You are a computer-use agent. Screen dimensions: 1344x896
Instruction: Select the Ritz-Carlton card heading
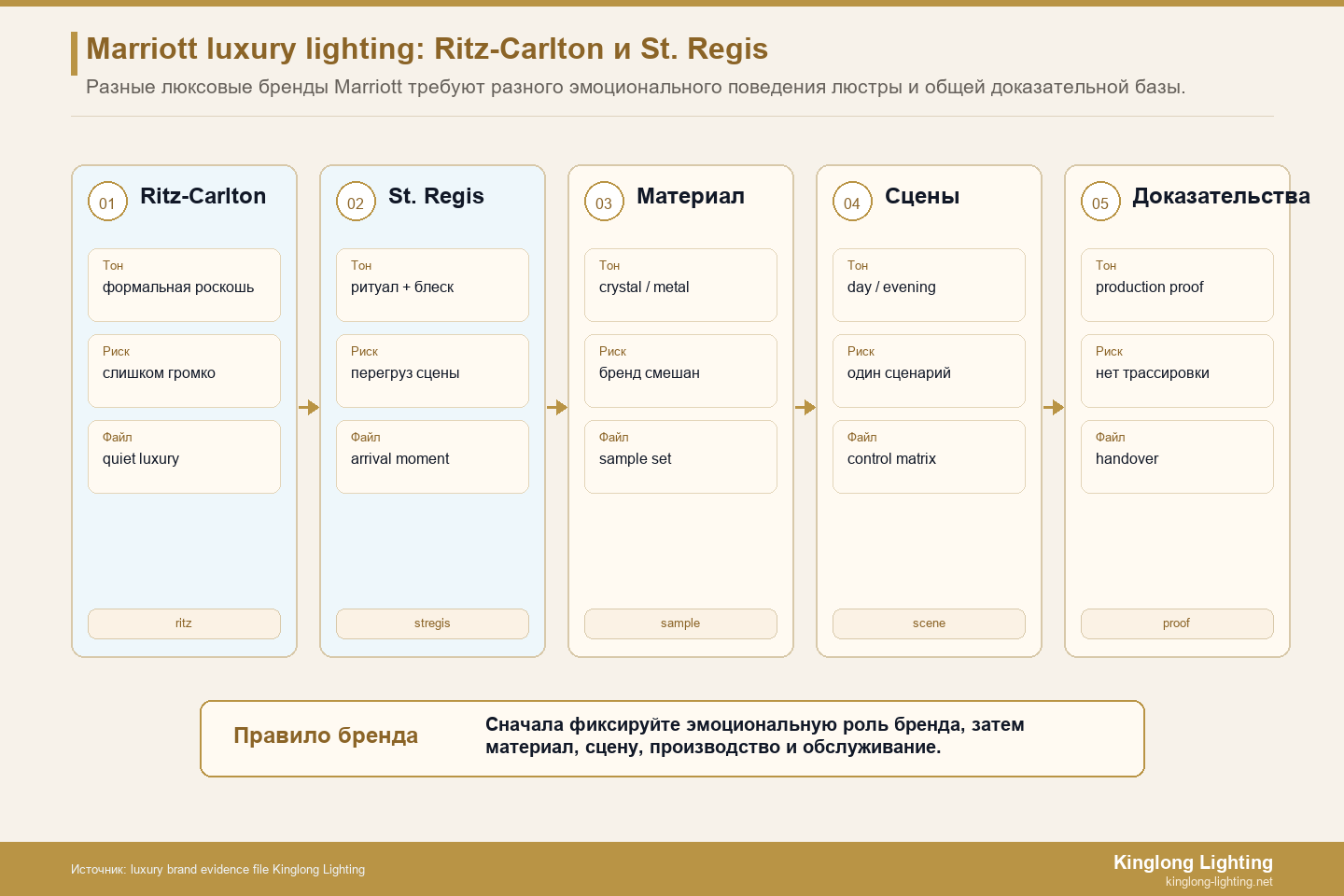pyautogui.click(x=203, y=196)
